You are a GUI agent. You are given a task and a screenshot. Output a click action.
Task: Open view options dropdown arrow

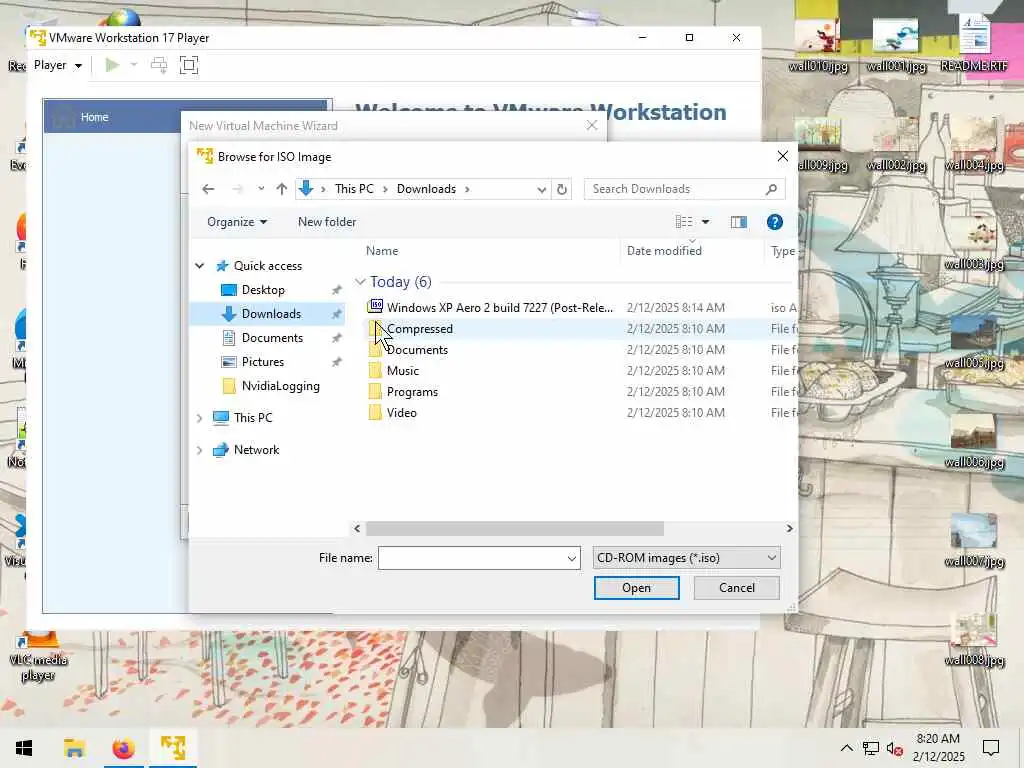705,222
